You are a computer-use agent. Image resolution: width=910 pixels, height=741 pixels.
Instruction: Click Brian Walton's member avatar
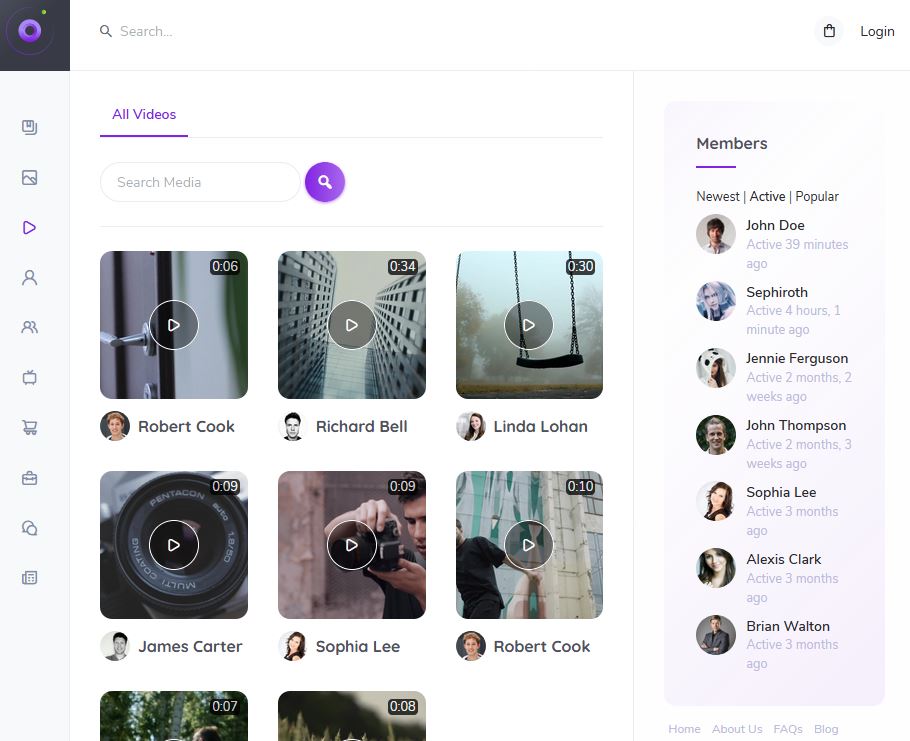click(x=716, y=635)
